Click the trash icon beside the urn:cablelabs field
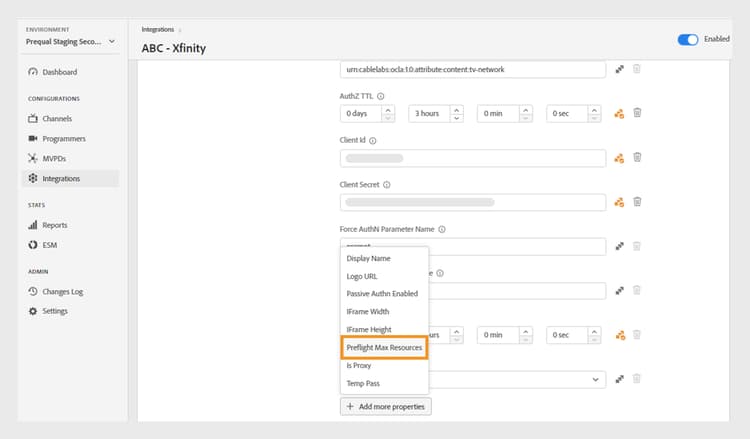This screenshot has width=750, height=439. tap(637, 69)
